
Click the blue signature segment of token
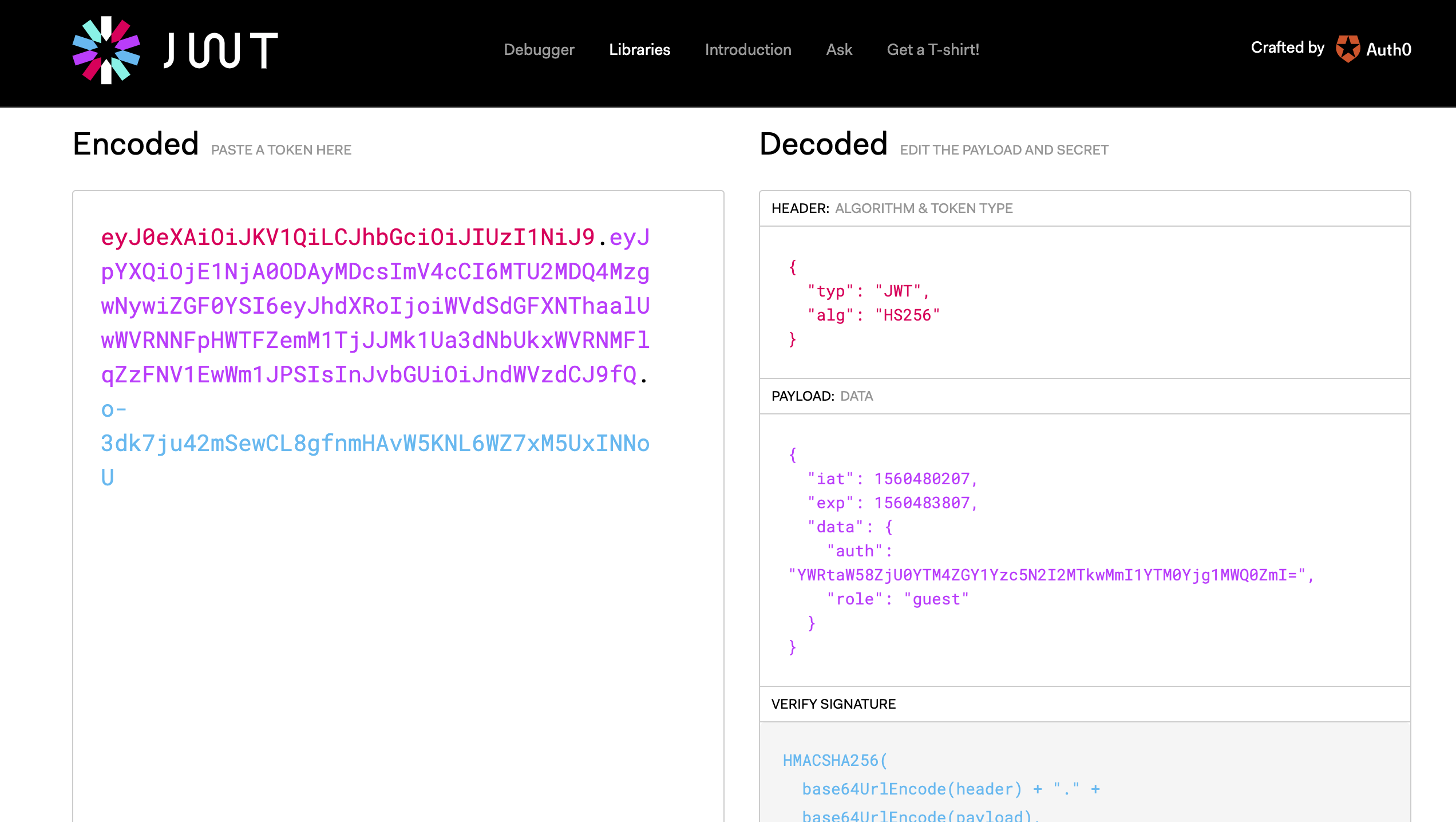pyautogui.click(x=375, y=444)
